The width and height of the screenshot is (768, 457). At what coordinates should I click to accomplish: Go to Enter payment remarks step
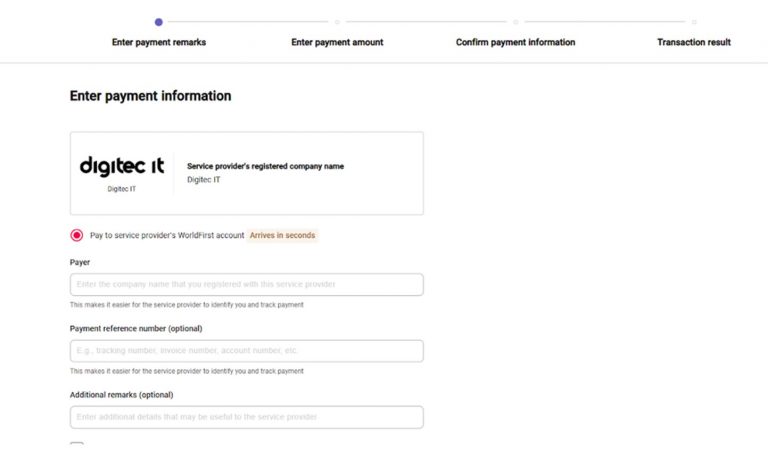159,42
